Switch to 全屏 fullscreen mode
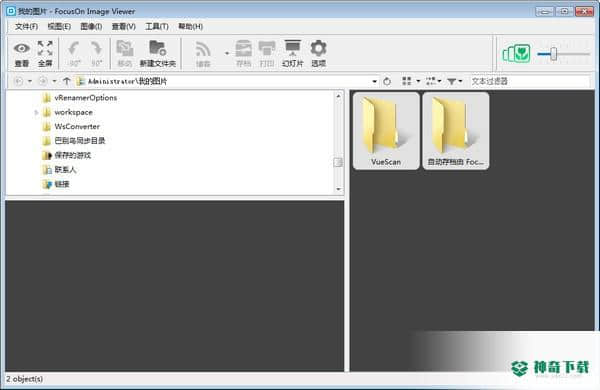The image size is (600, 390). tap(45, 54)
